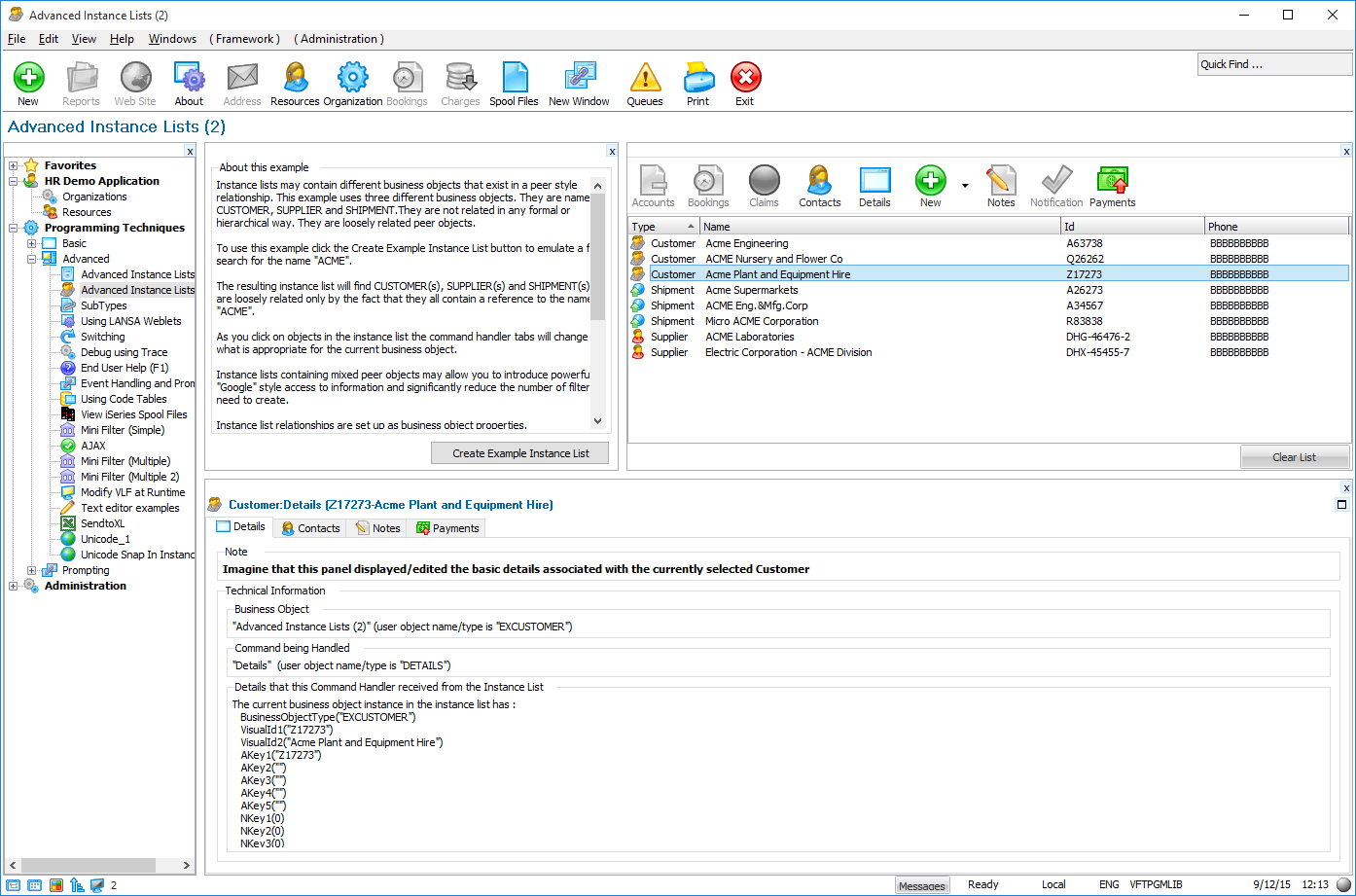Click the Contacts icon in the instance list toolbar

[x=819, y=180]
